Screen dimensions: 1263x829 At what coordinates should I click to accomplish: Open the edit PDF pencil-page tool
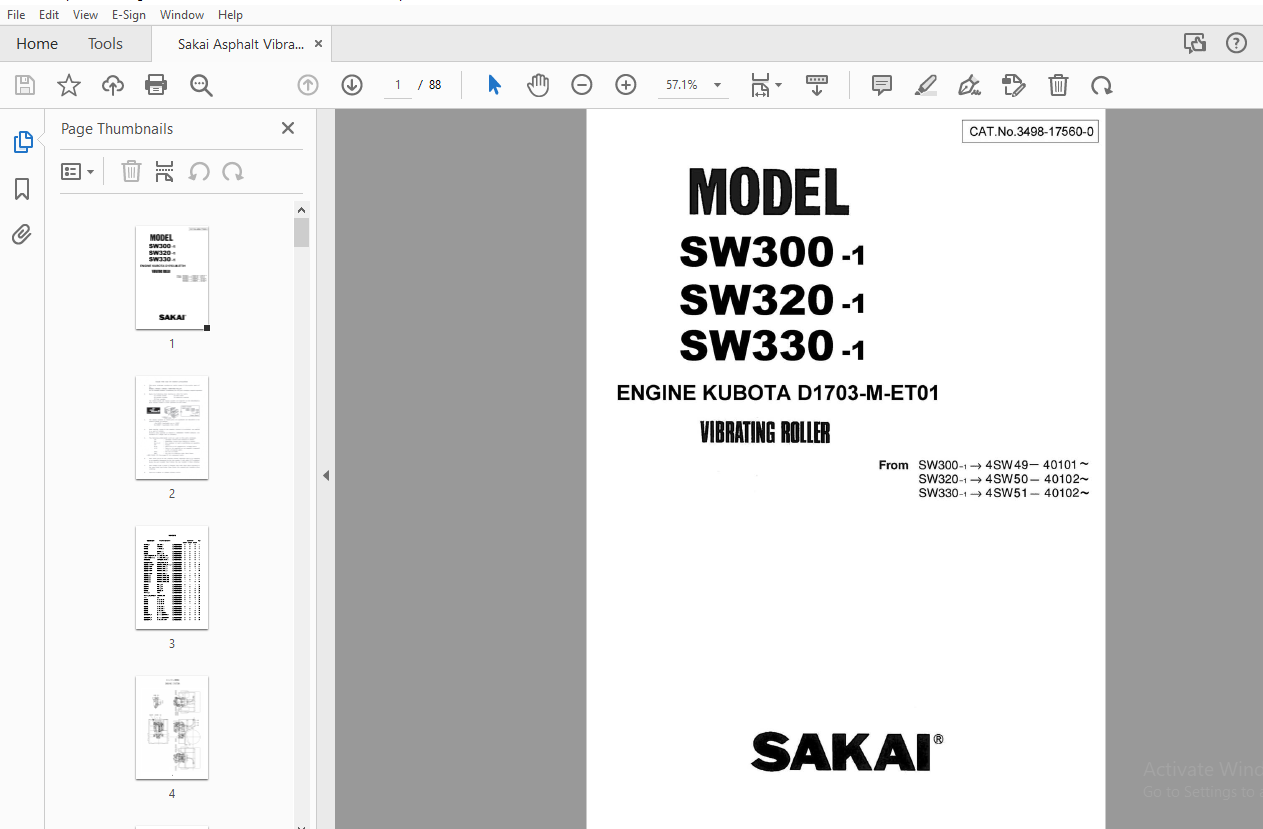1013,85
